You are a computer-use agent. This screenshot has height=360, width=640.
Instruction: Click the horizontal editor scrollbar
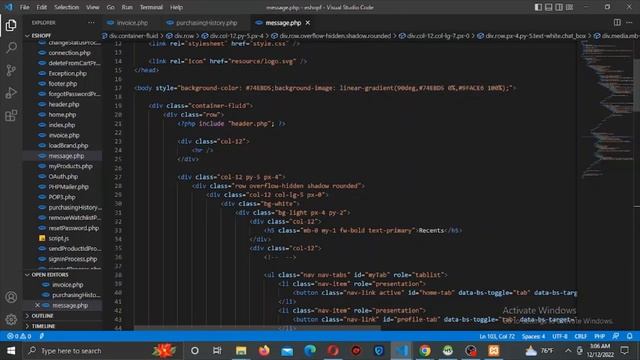pos(257,328)
